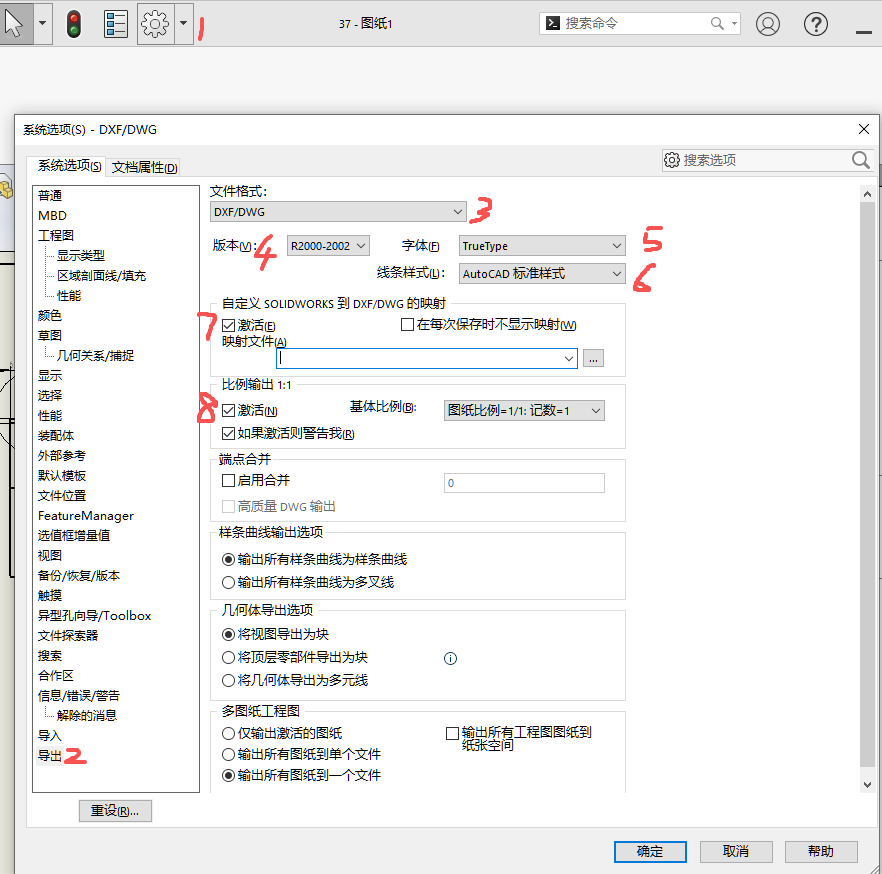Select 导入 in the options list
Image resolution: width=882 pixels, height=874 pixels.
pyautogui.click(x=50, y=736)
